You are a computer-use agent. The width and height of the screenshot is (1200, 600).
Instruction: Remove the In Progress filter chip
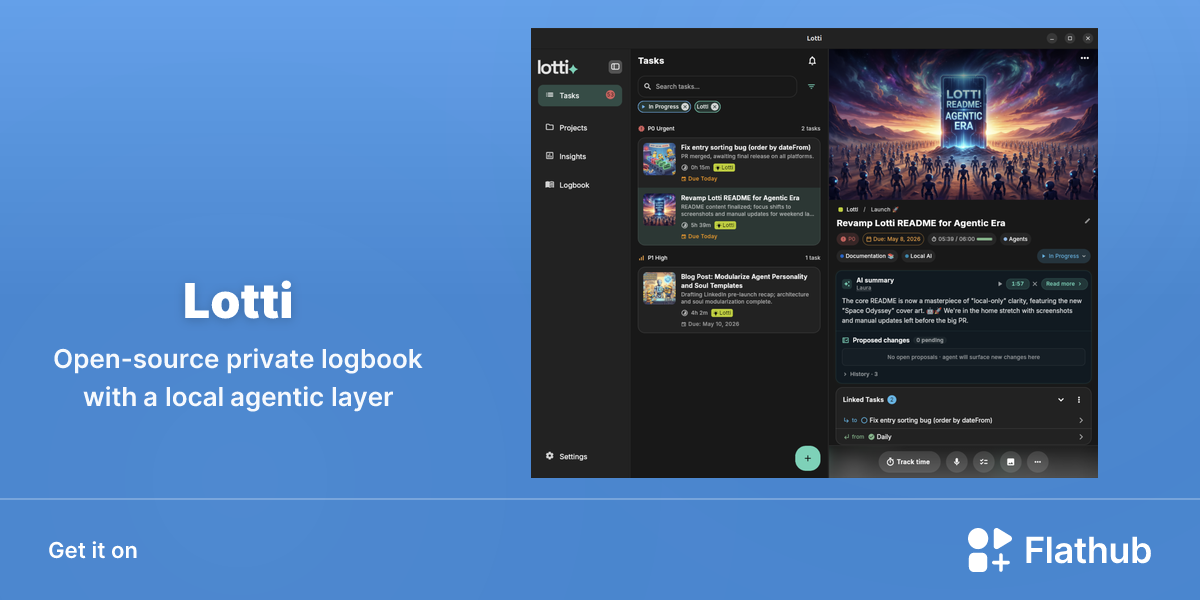click(685, 107)
